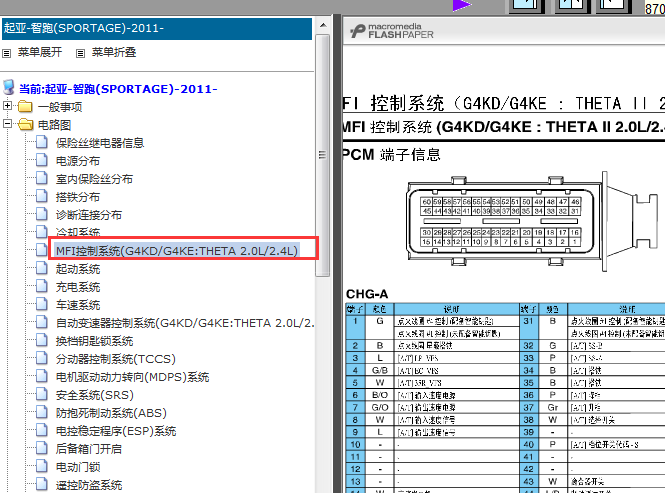Click page icon beside 后备箱门开启
The image size is (665, 493).
click(x=42, y=448)
